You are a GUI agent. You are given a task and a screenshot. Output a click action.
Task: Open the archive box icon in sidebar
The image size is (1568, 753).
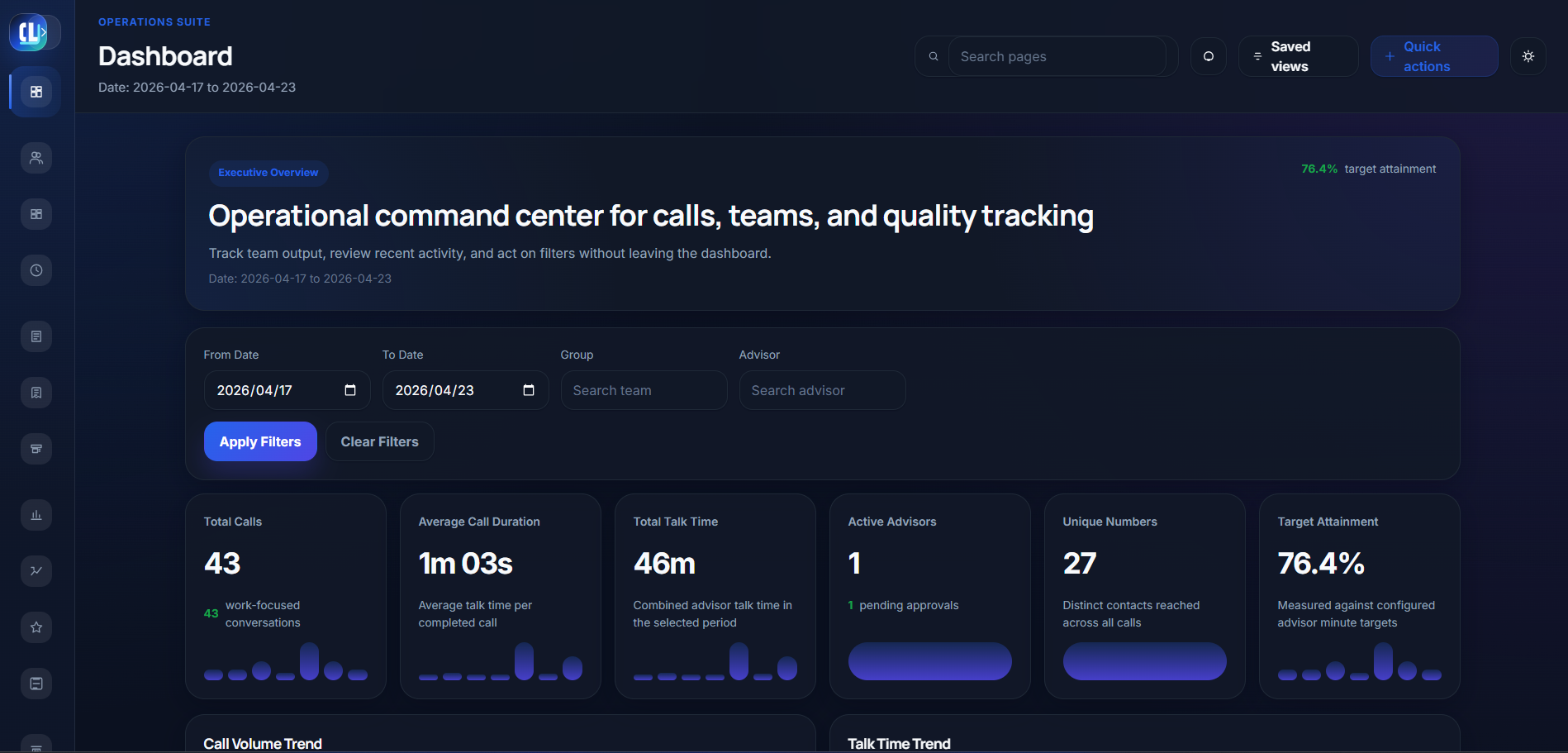pyautogui.click(x=36, y=449)
